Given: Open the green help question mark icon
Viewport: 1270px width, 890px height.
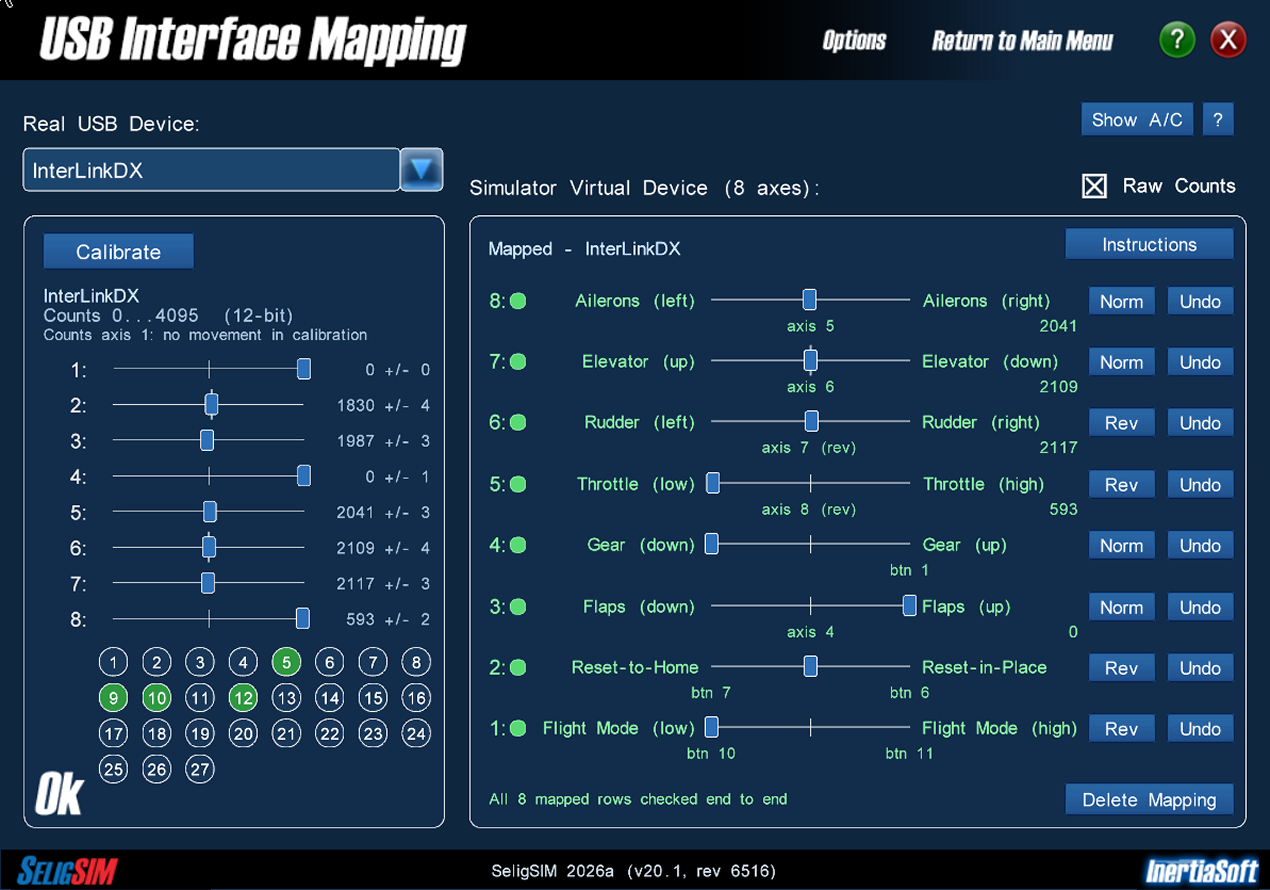Looking at the screenshot, I should 1177,40.
